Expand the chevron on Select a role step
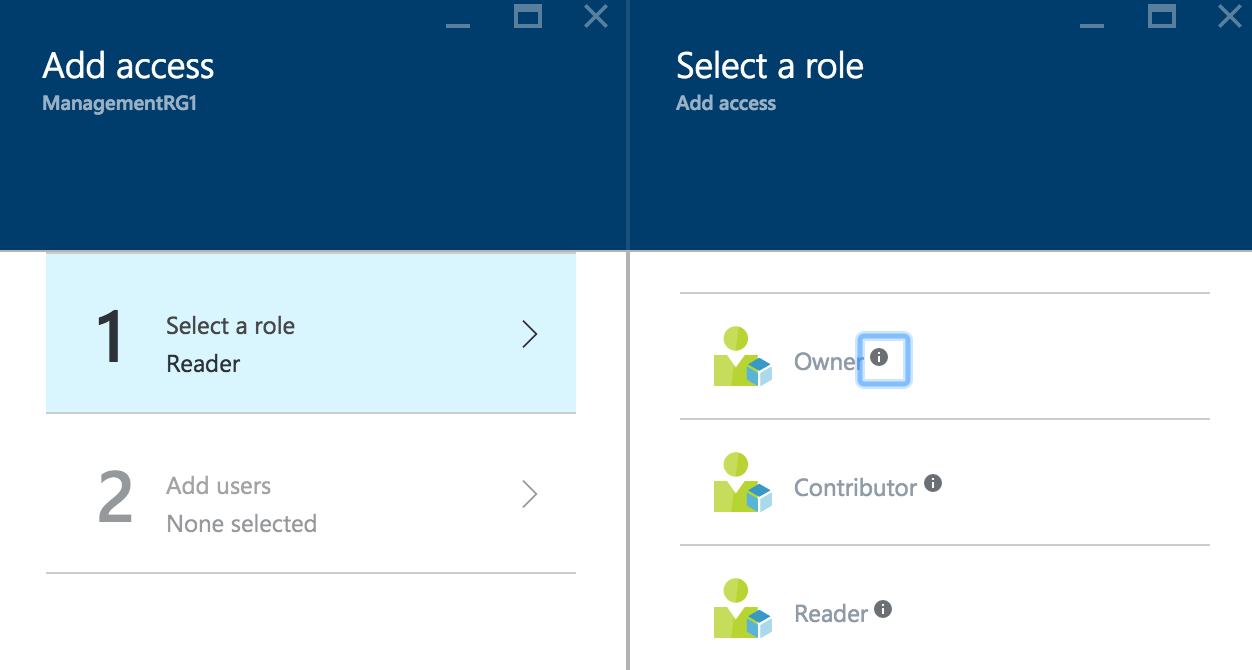The height and width of the screenshot is (670, 1252). tap(530, 335)
